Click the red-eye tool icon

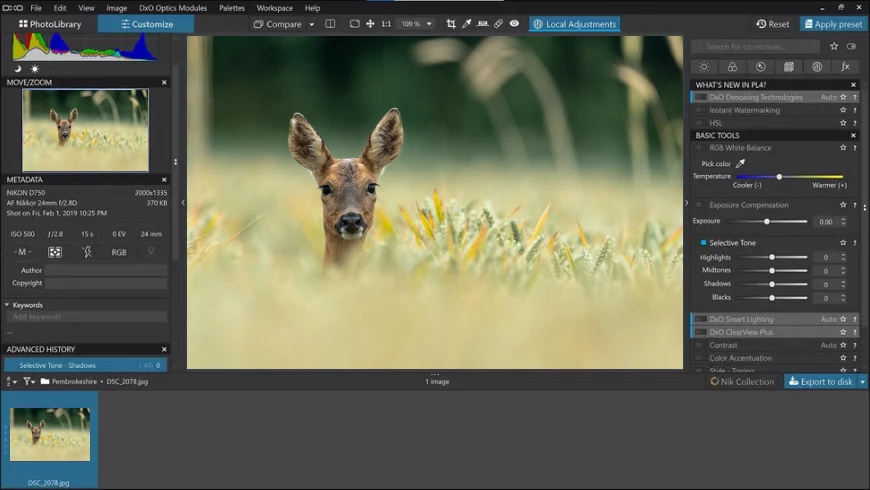coord(514,24)
